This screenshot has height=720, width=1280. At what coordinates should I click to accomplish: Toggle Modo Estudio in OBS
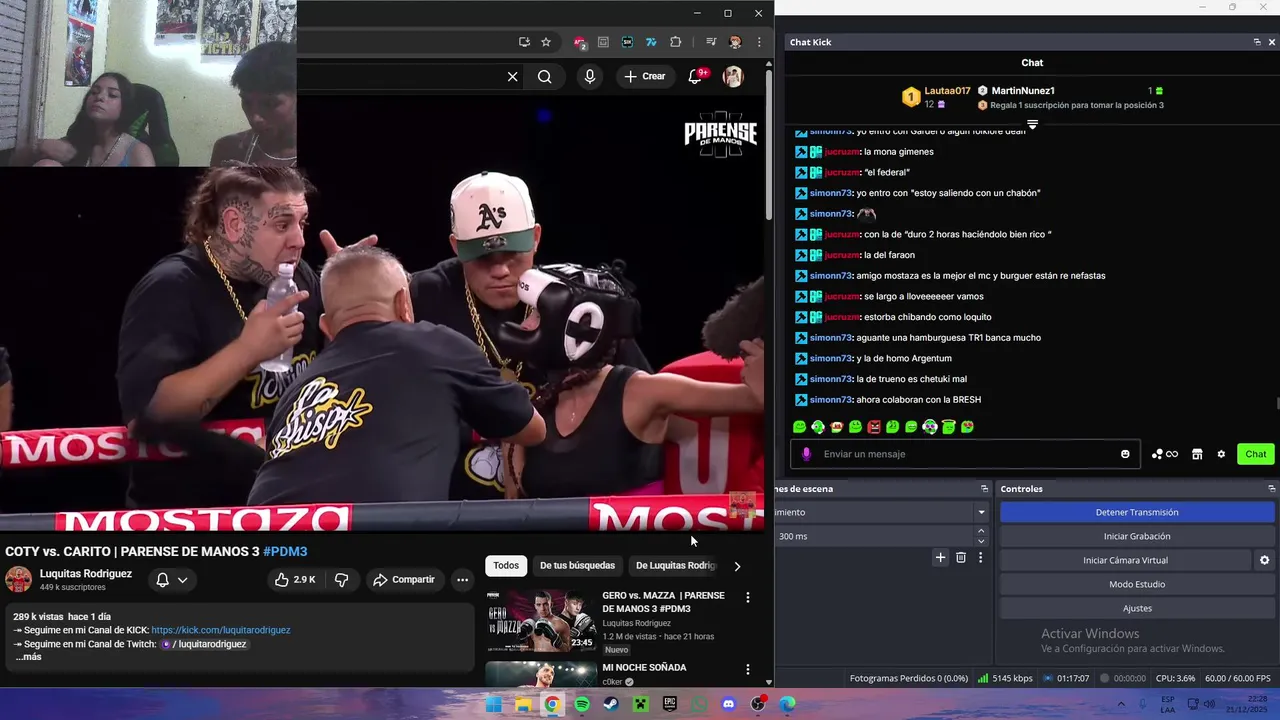coord(1137,584)
